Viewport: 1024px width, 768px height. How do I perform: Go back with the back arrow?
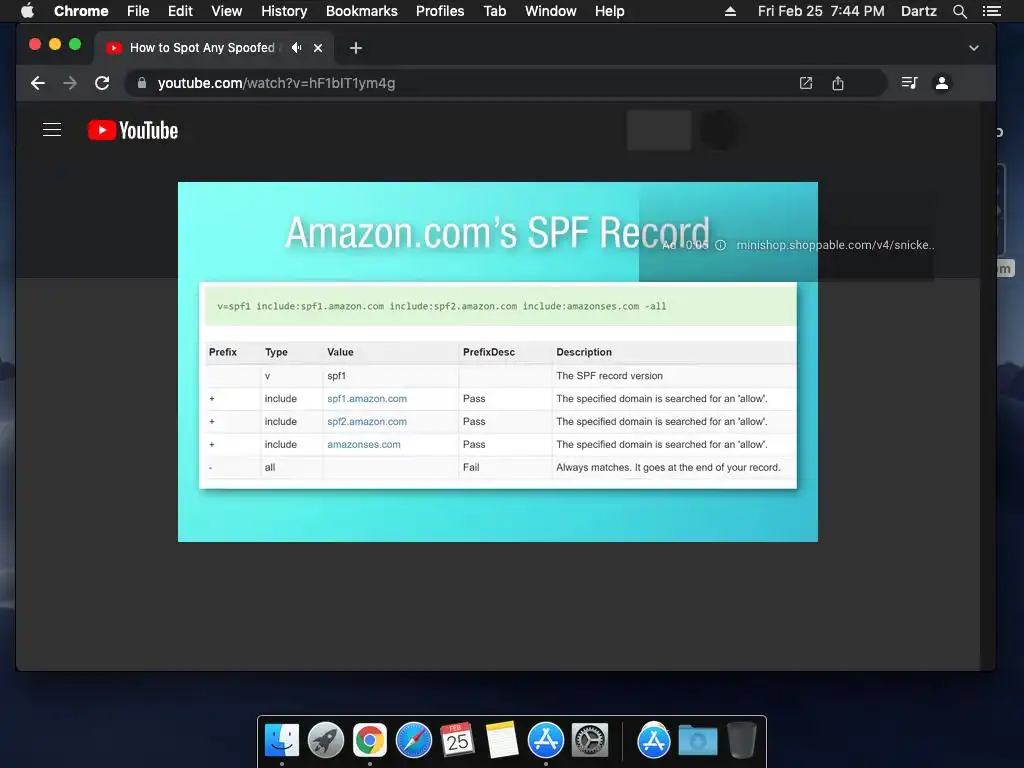click(x=38, y=83)
